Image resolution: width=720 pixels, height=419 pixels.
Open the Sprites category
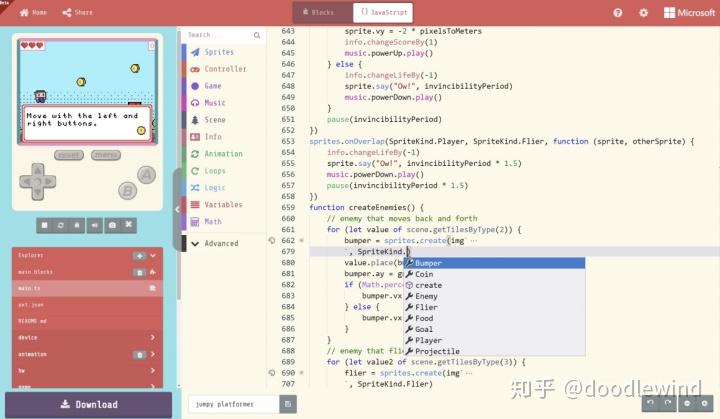[224, 52]
